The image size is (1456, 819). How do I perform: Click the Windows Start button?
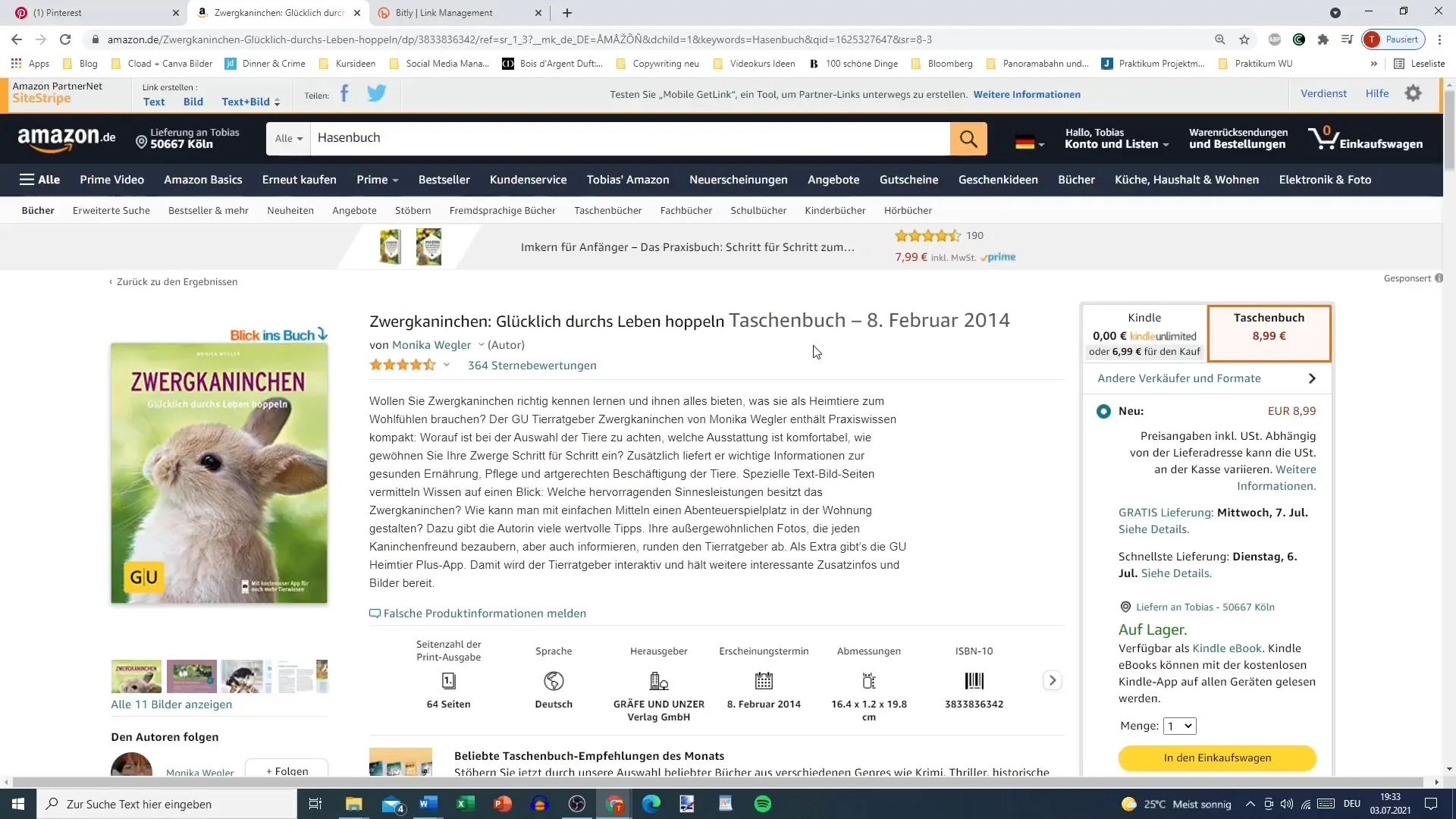point(18,804)
